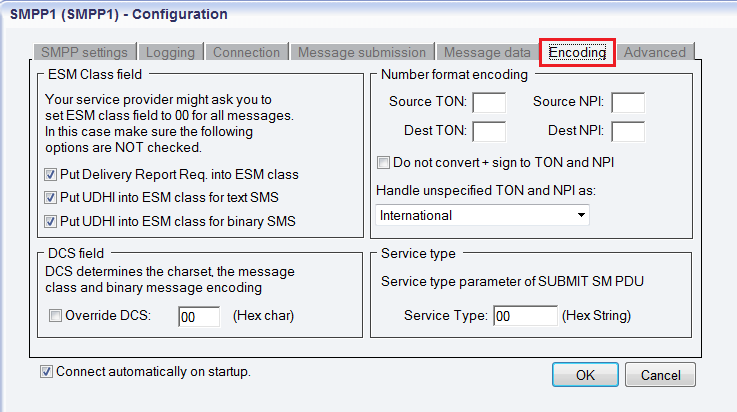737x412 pixels.
Task: Switch to the Advanced tab
Action: click(655, 52)
